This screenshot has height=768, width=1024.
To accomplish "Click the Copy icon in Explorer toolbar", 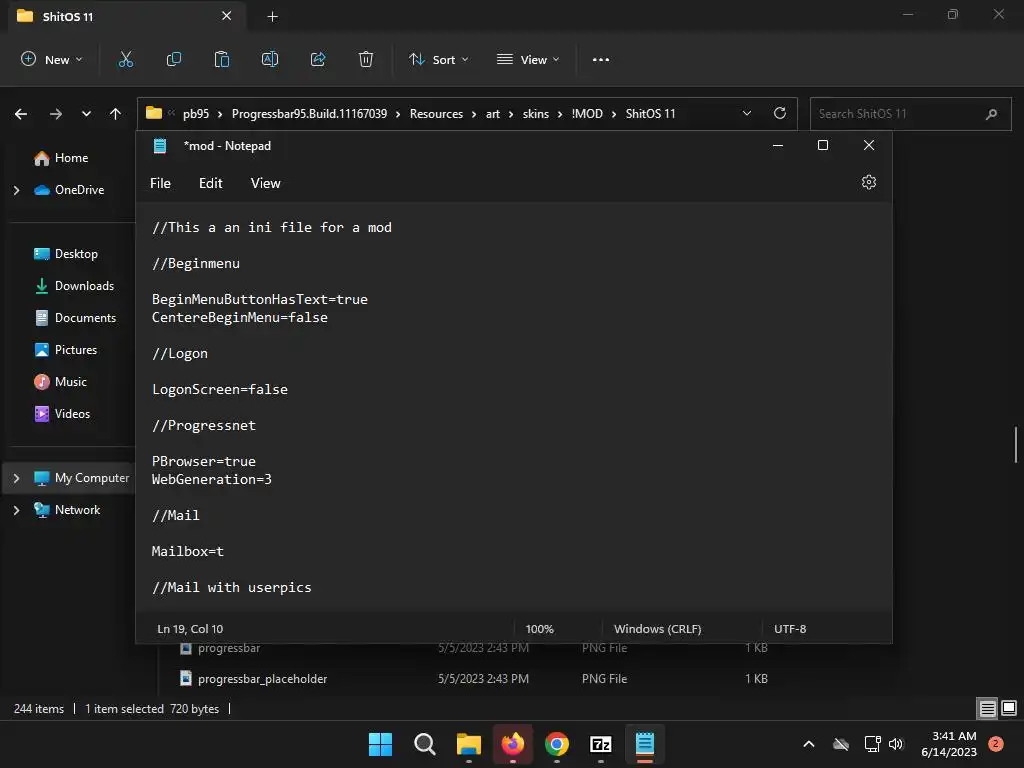I will point(174,59).
